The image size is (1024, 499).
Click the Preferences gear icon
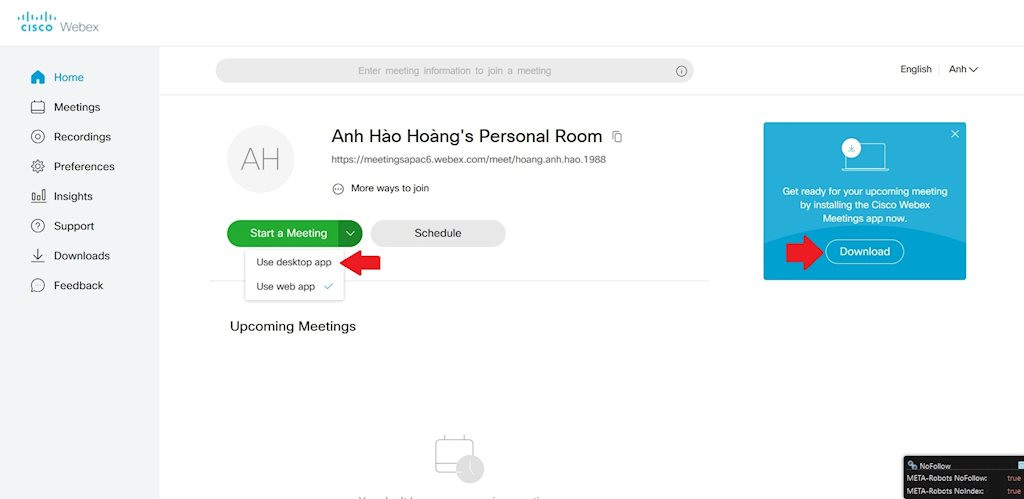click(38, 167)
